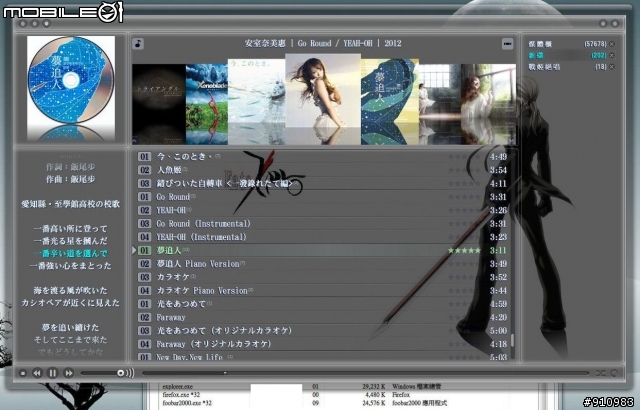Click foobar2000.exe *32 row in Task Manager
Viewport: 640px width, 410px height.
click(x=302, y=403)
